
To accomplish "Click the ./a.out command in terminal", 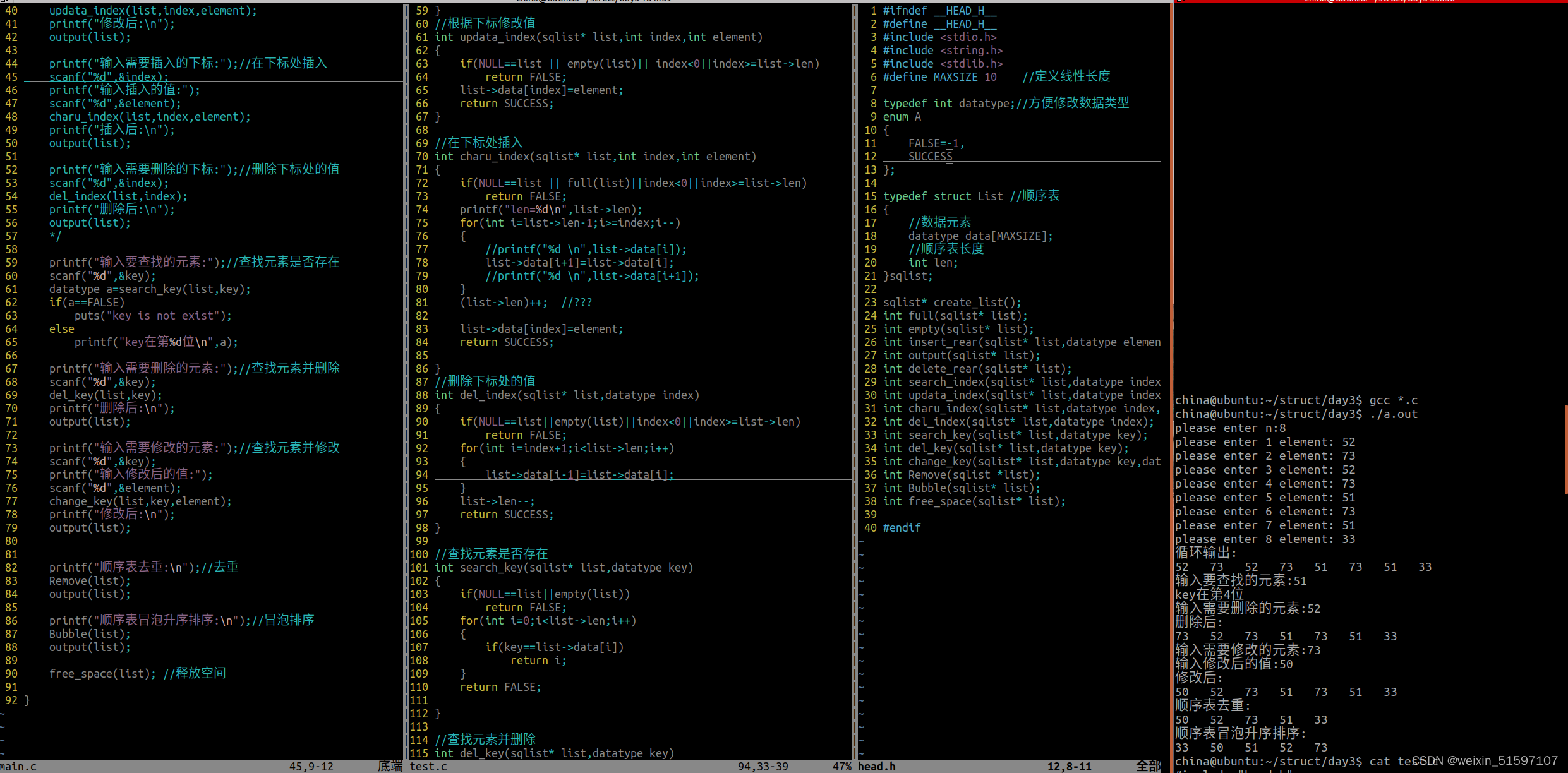I will 1394,414.
